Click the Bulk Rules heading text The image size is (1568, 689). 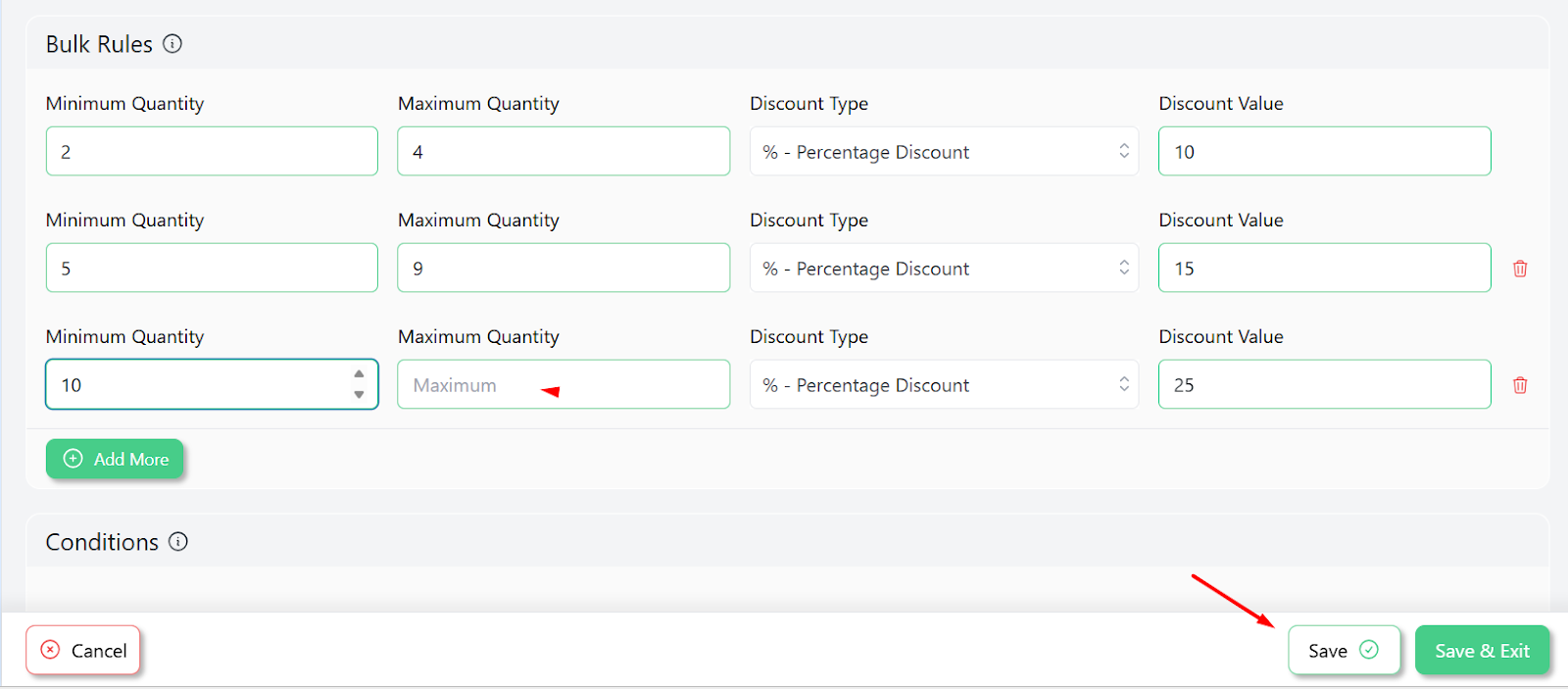(99, 44)
